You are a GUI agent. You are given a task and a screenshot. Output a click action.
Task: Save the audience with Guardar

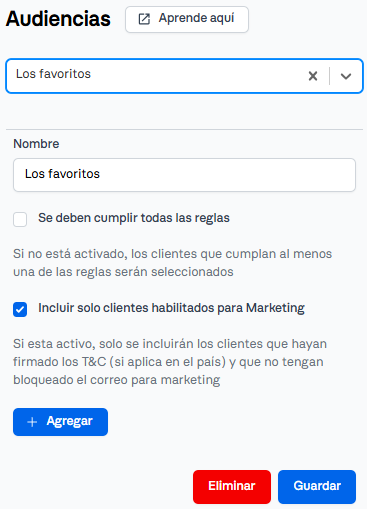coord(317,486)
